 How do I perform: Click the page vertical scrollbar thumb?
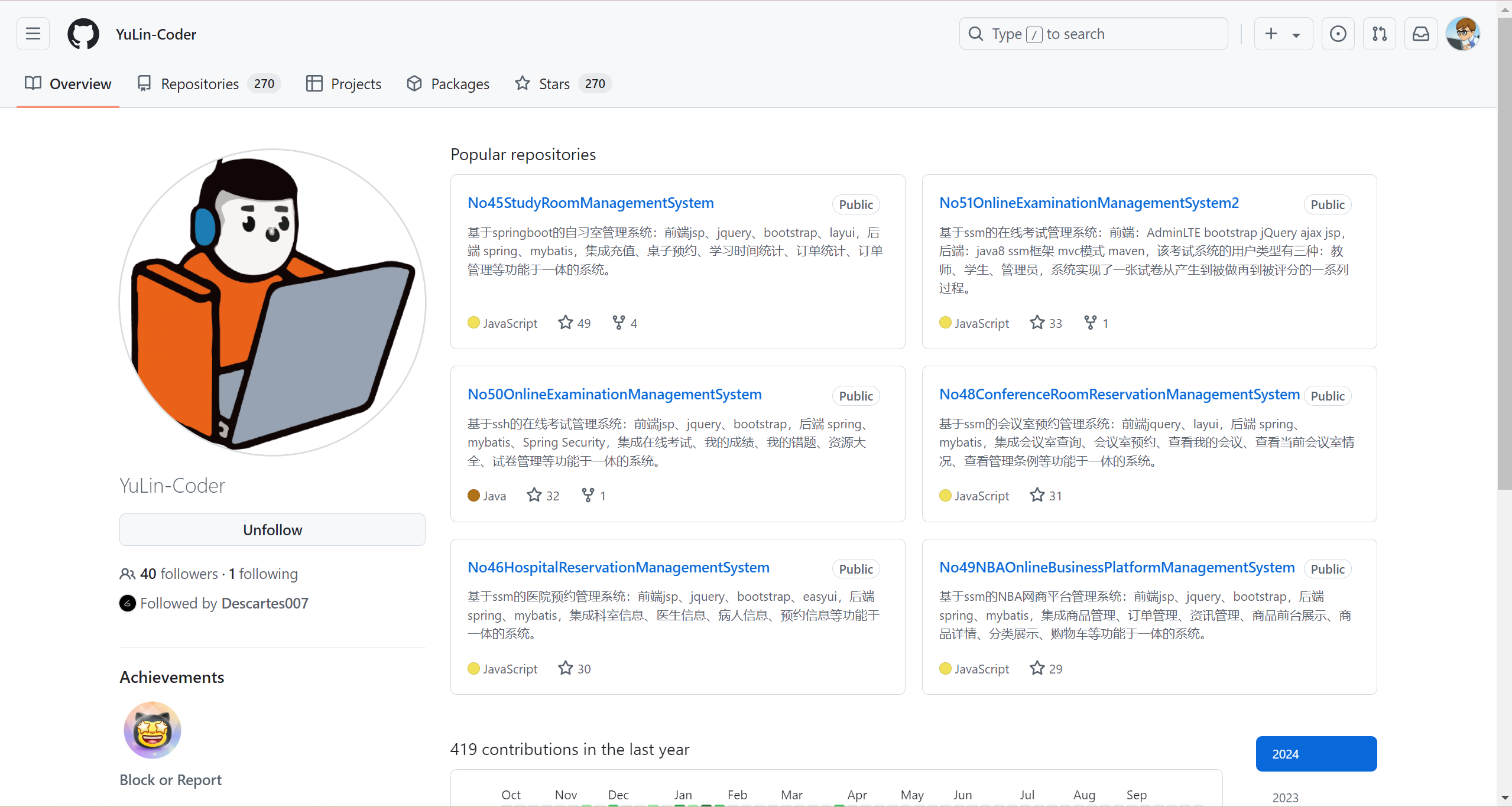[1505, 253]
